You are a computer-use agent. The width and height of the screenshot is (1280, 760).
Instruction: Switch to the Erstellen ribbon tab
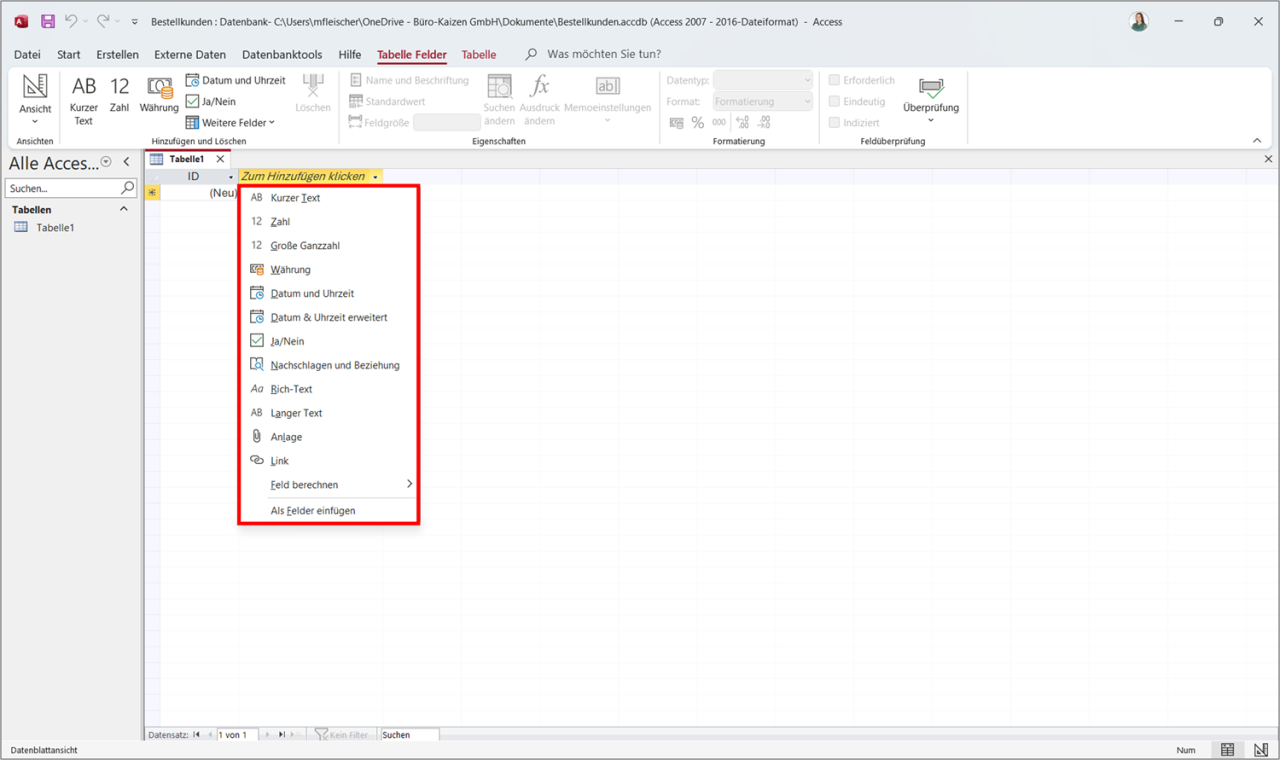pos(117,55)
